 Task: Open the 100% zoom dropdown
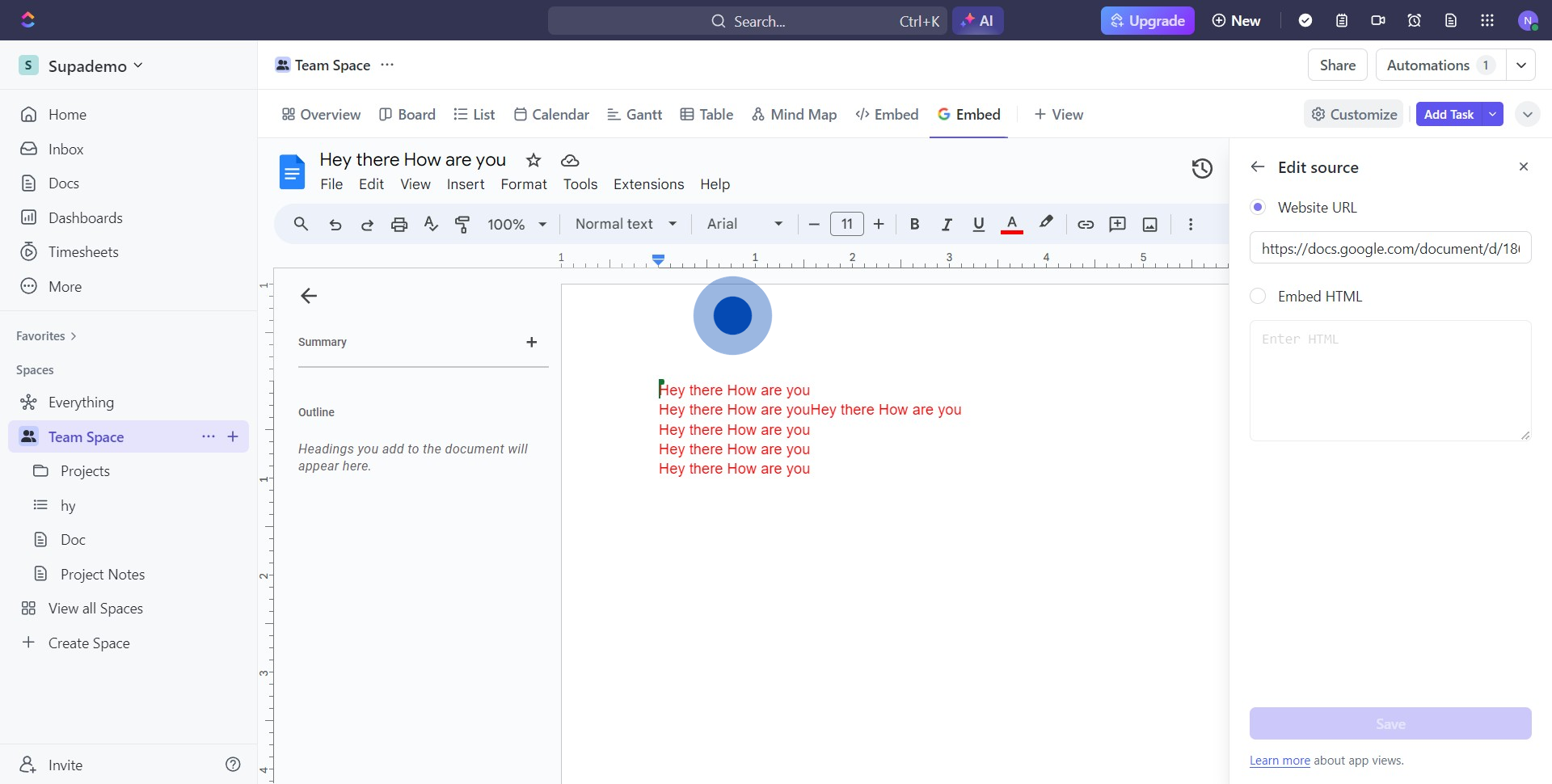[517, 225]
